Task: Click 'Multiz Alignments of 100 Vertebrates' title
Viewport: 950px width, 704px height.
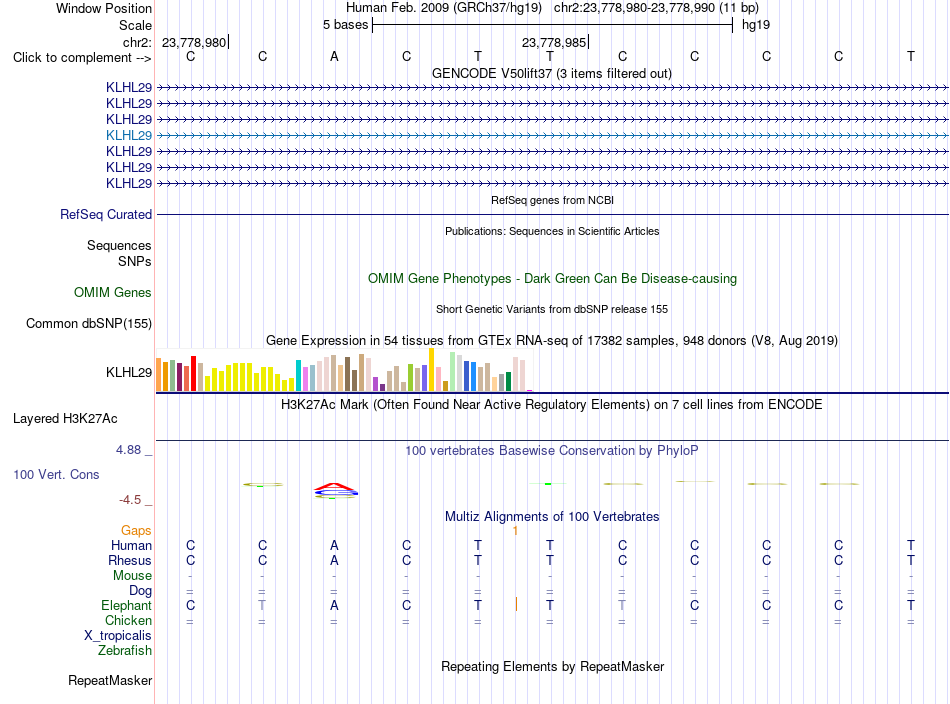Action: (x=552, y=517)
